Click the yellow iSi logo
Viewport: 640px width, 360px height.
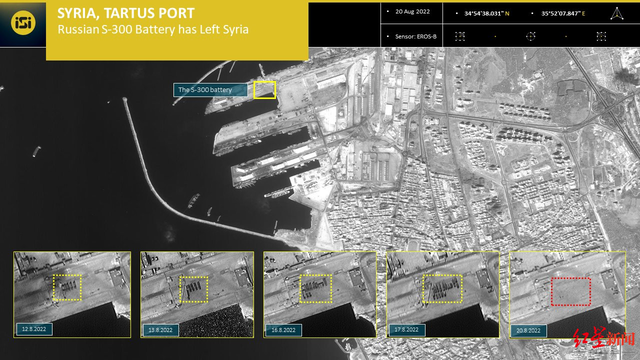[x=23, y=22]
